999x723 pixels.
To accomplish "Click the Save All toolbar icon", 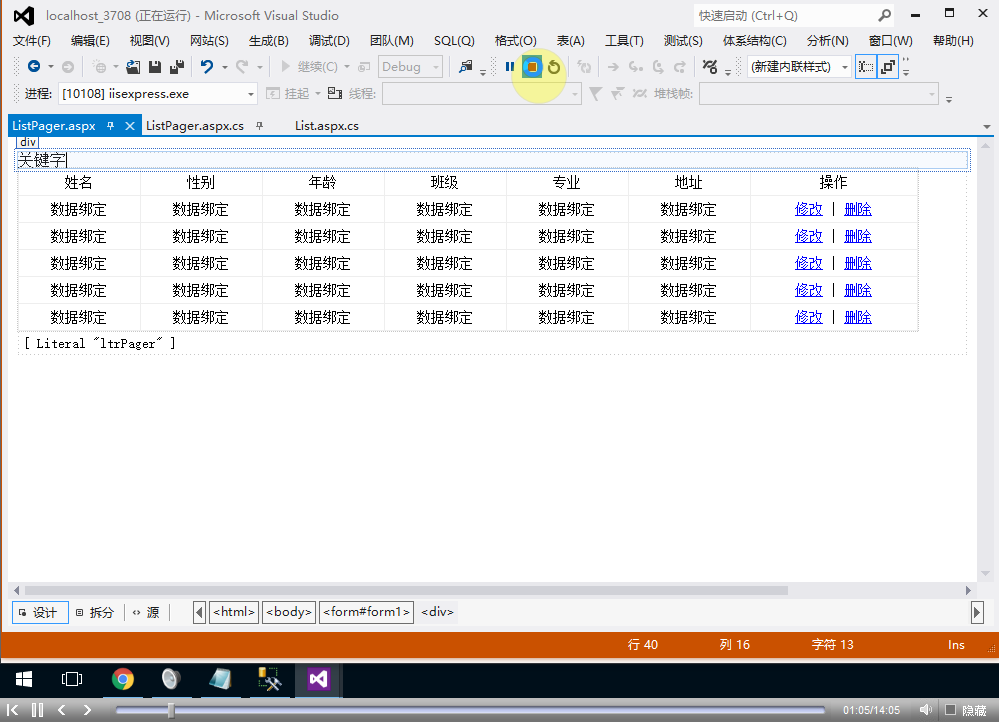I will pos(177,67).
